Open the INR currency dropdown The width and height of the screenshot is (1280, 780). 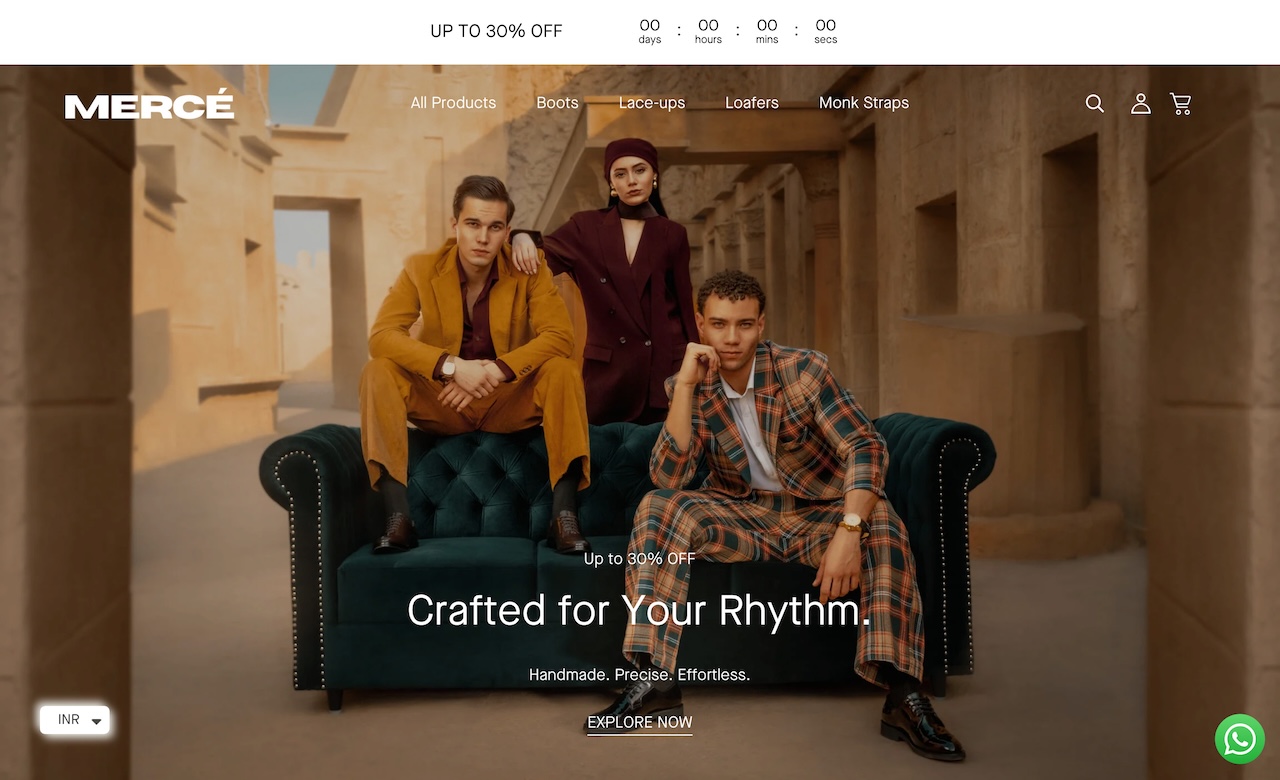[x=75, y=720]
